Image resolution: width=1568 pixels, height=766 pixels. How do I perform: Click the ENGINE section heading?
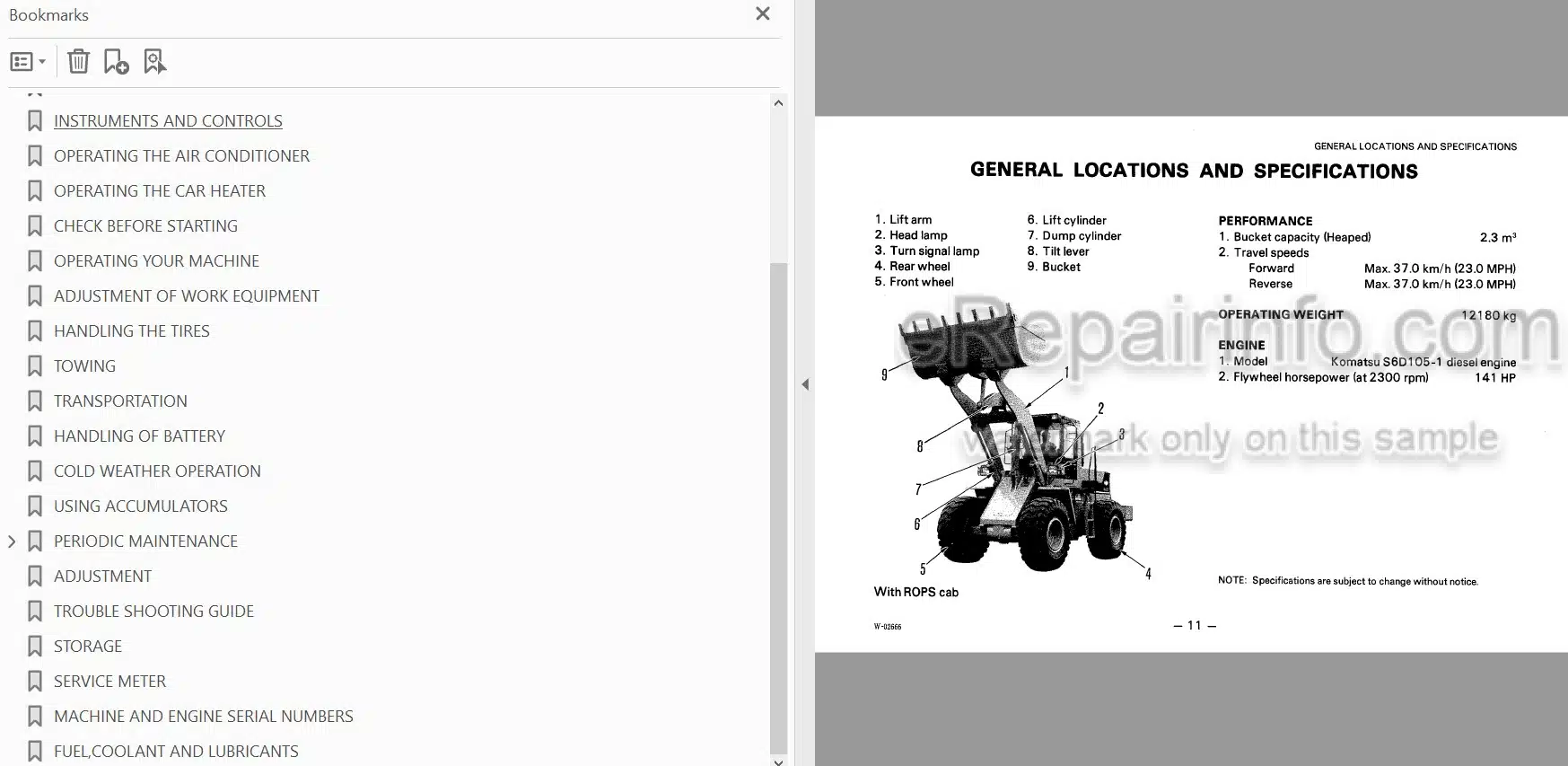[x=1241, y=345]
